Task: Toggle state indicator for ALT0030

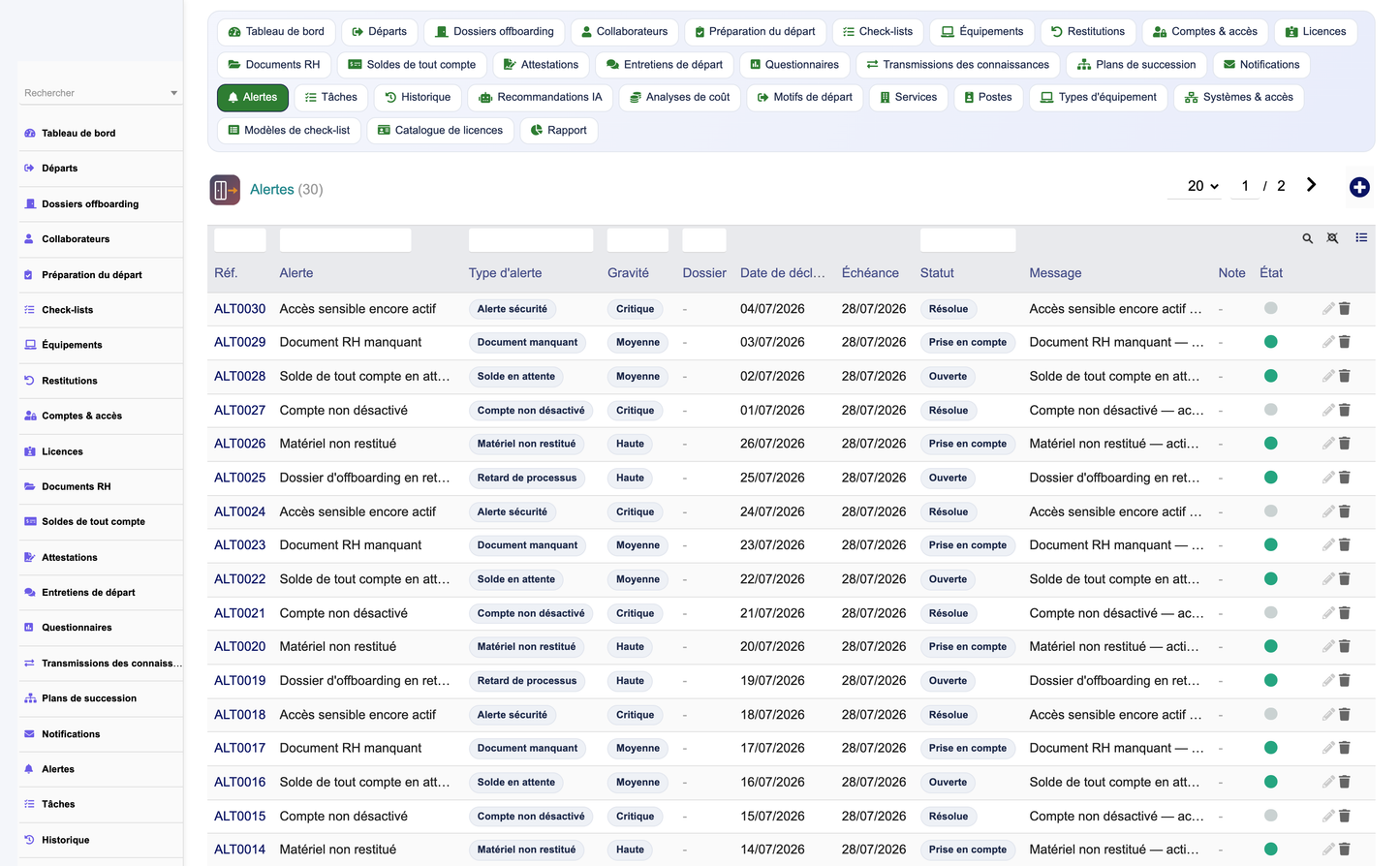Action: click(x=1270, y=308)
